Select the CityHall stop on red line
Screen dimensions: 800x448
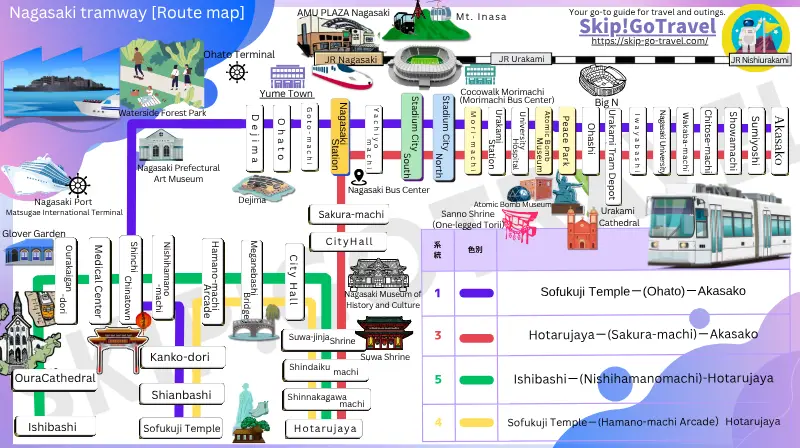click(x=349, y=241)
